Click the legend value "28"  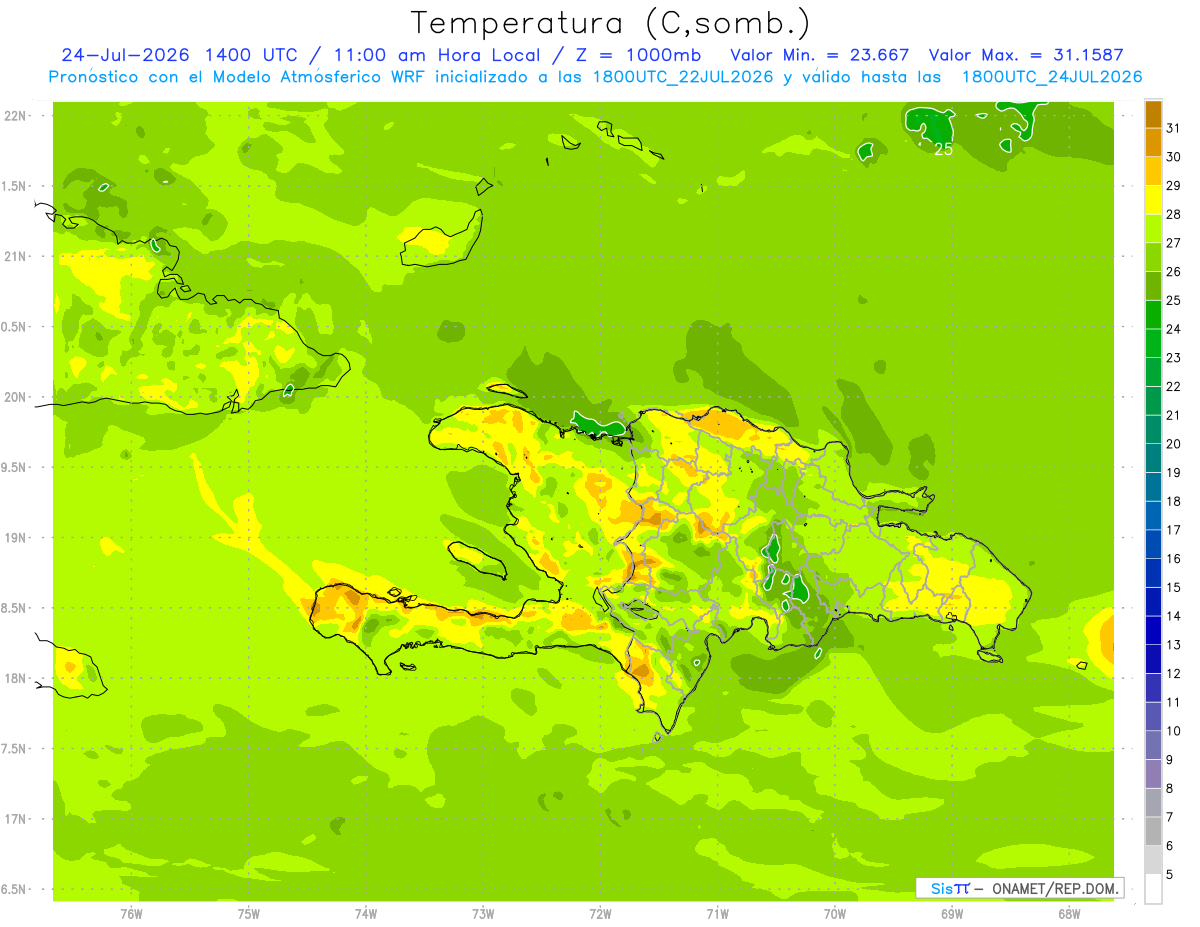pyautogui.click(x=1174, y=215)
